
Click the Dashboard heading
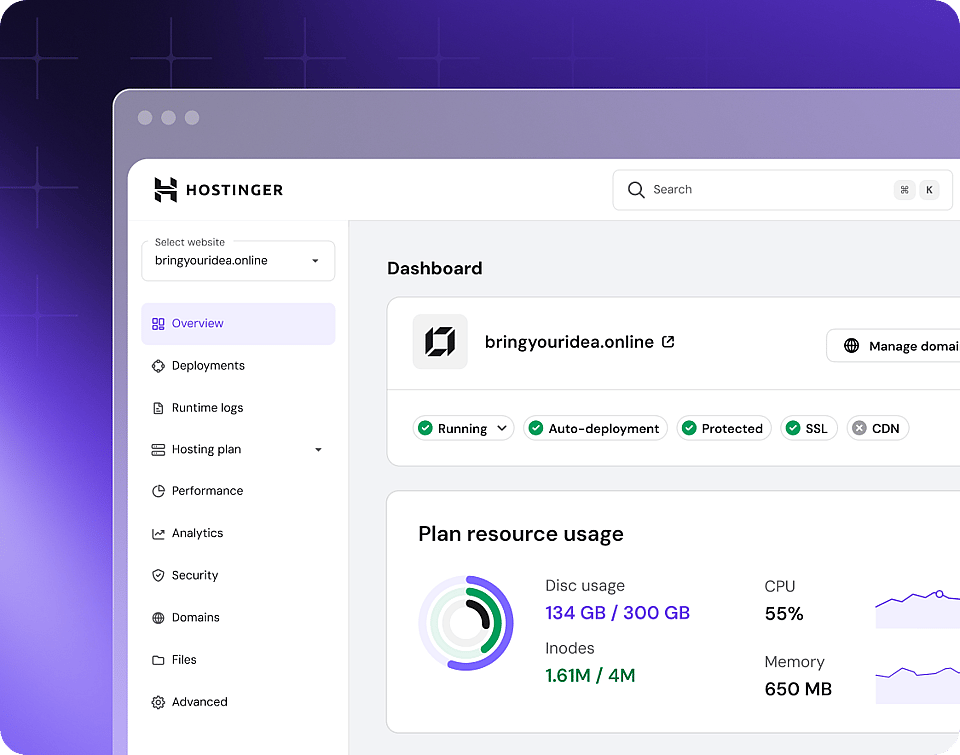pos(435,268)
